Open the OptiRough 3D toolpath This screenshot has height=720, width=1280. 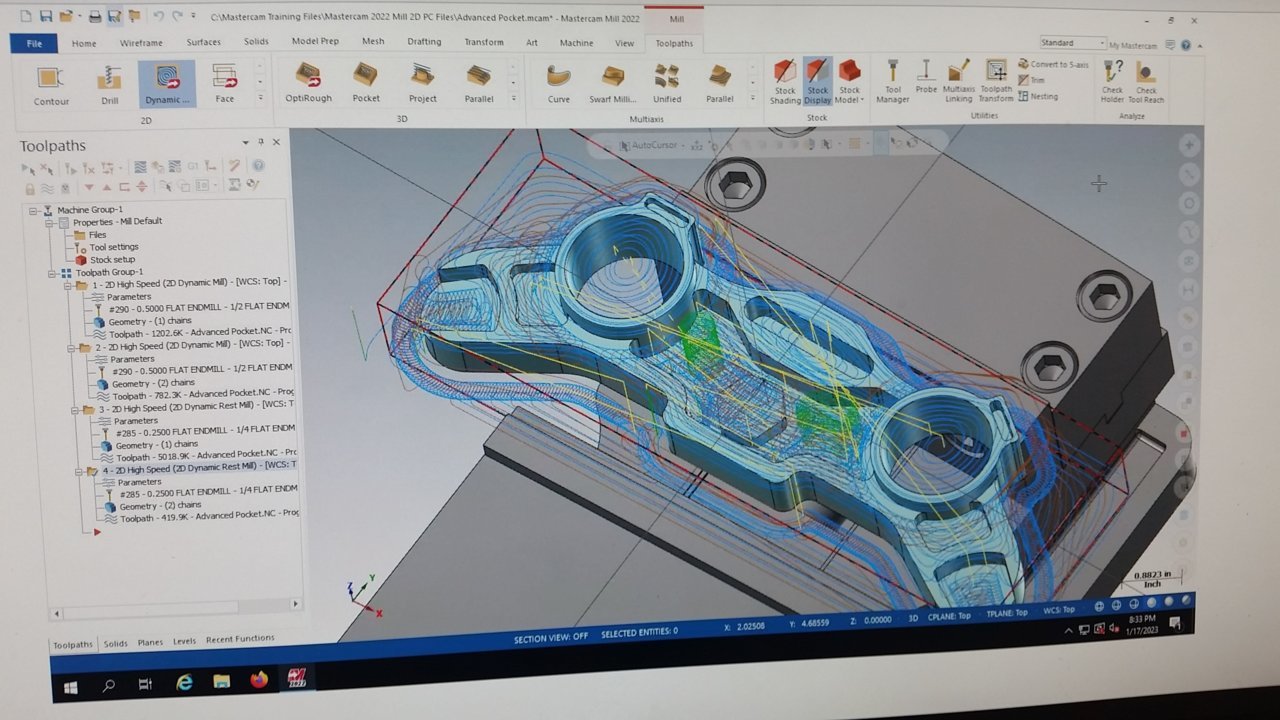pos(308,84)
